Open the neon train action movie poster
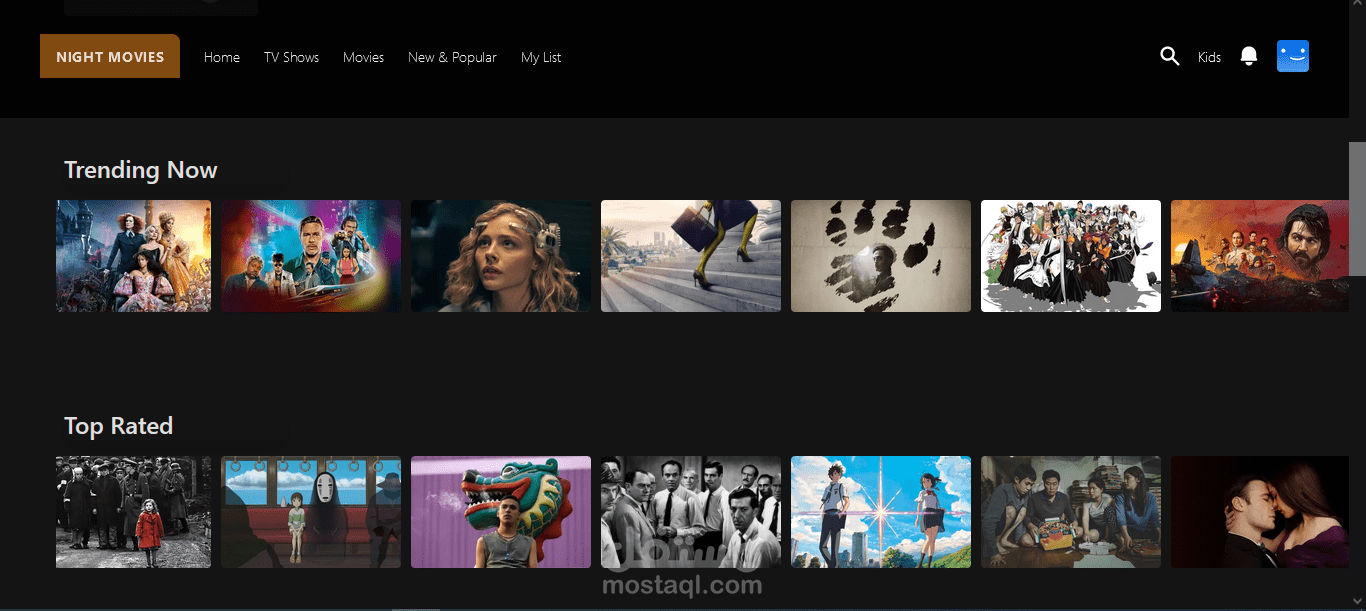 [x=311, y=256]
